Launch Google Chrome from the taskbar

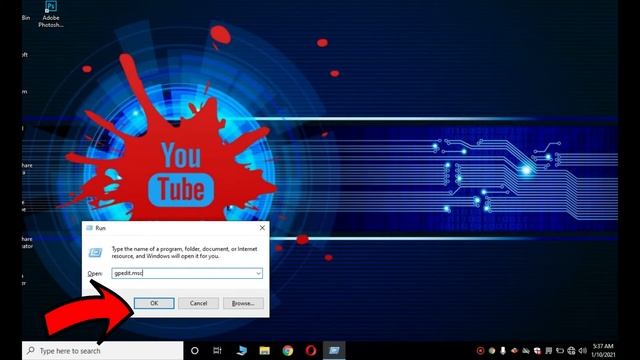(288, 351)
